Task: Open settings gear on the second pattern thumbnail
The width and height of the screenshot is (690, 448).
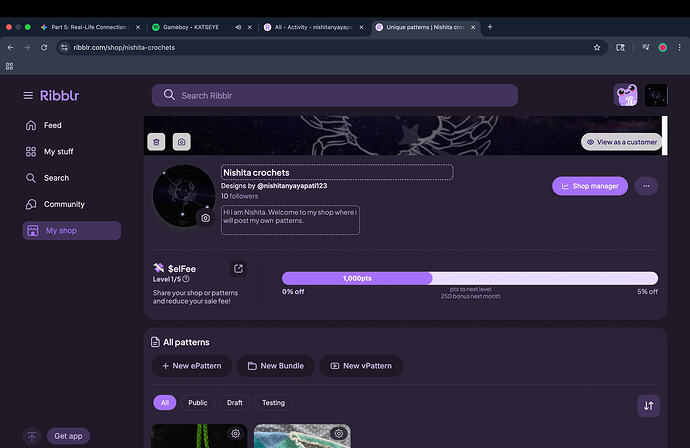Action: pyautogui.click(x=339, y=433)
